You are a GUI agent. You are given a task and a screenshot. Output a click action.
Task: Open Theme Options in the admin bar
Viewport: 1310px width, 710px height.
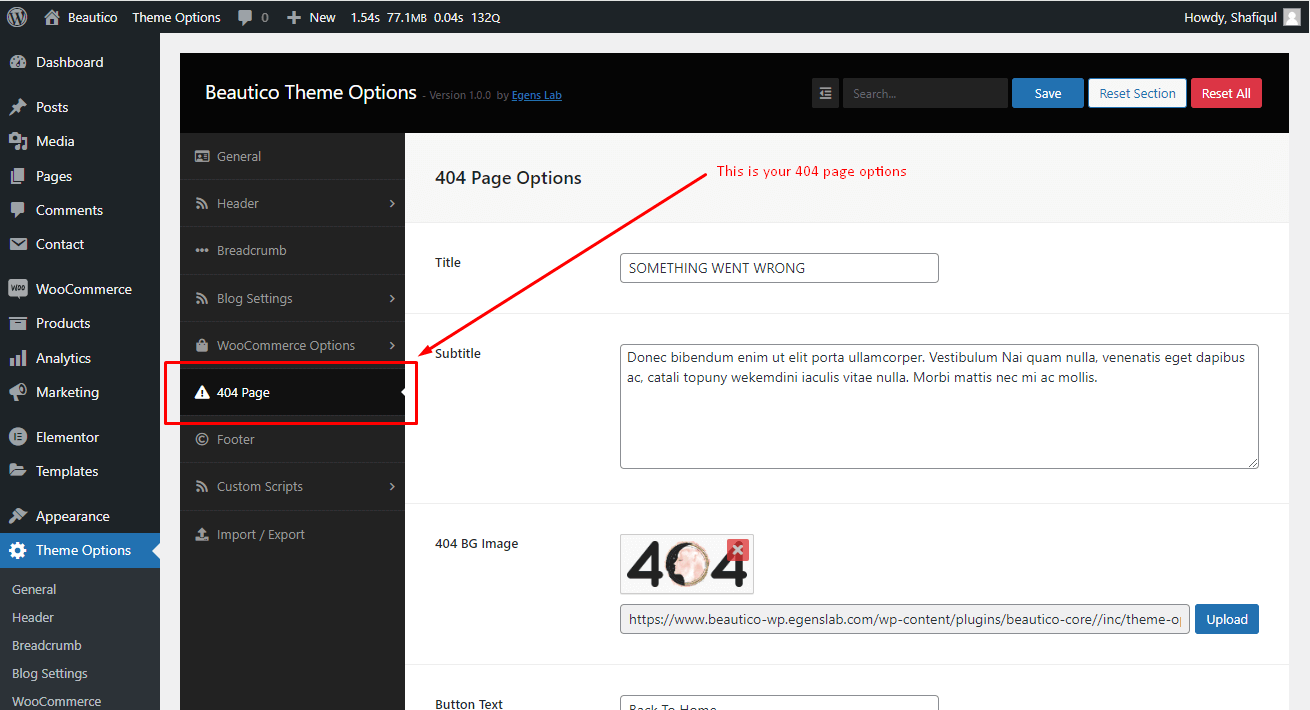coord(176,17)
